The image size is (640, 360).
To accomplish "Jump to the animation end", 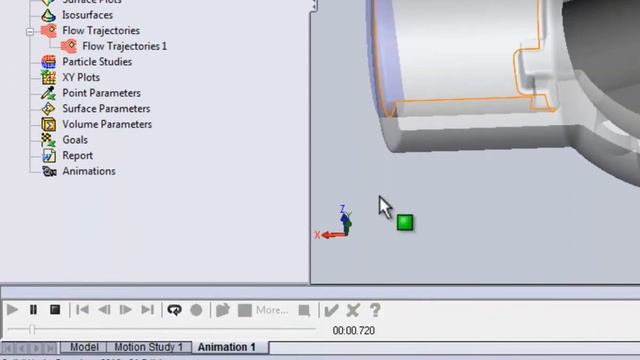I will 147,310.
